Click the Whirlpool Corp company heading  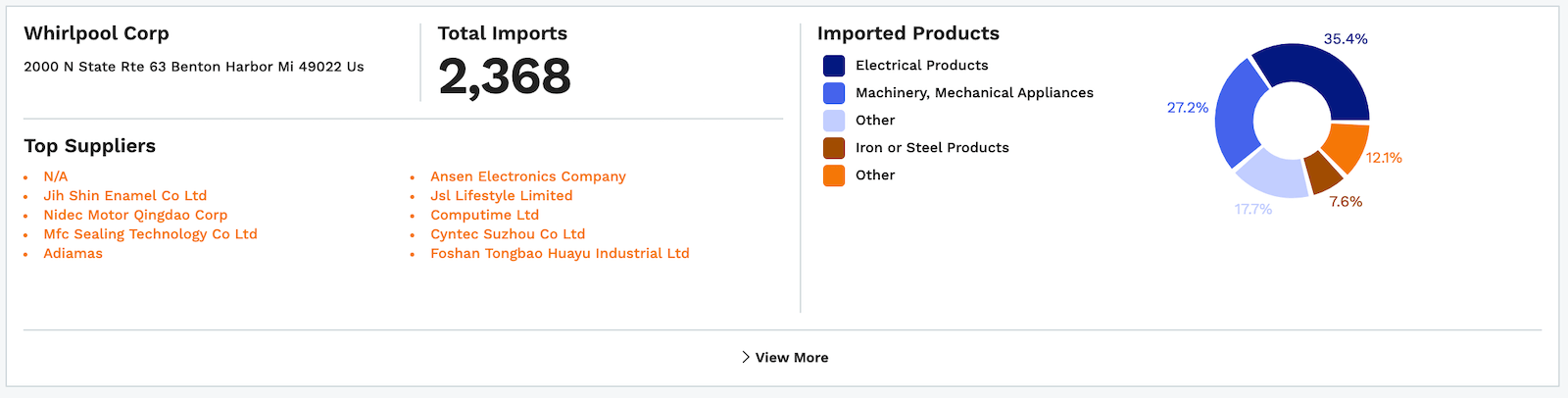[x=96, y=33]
